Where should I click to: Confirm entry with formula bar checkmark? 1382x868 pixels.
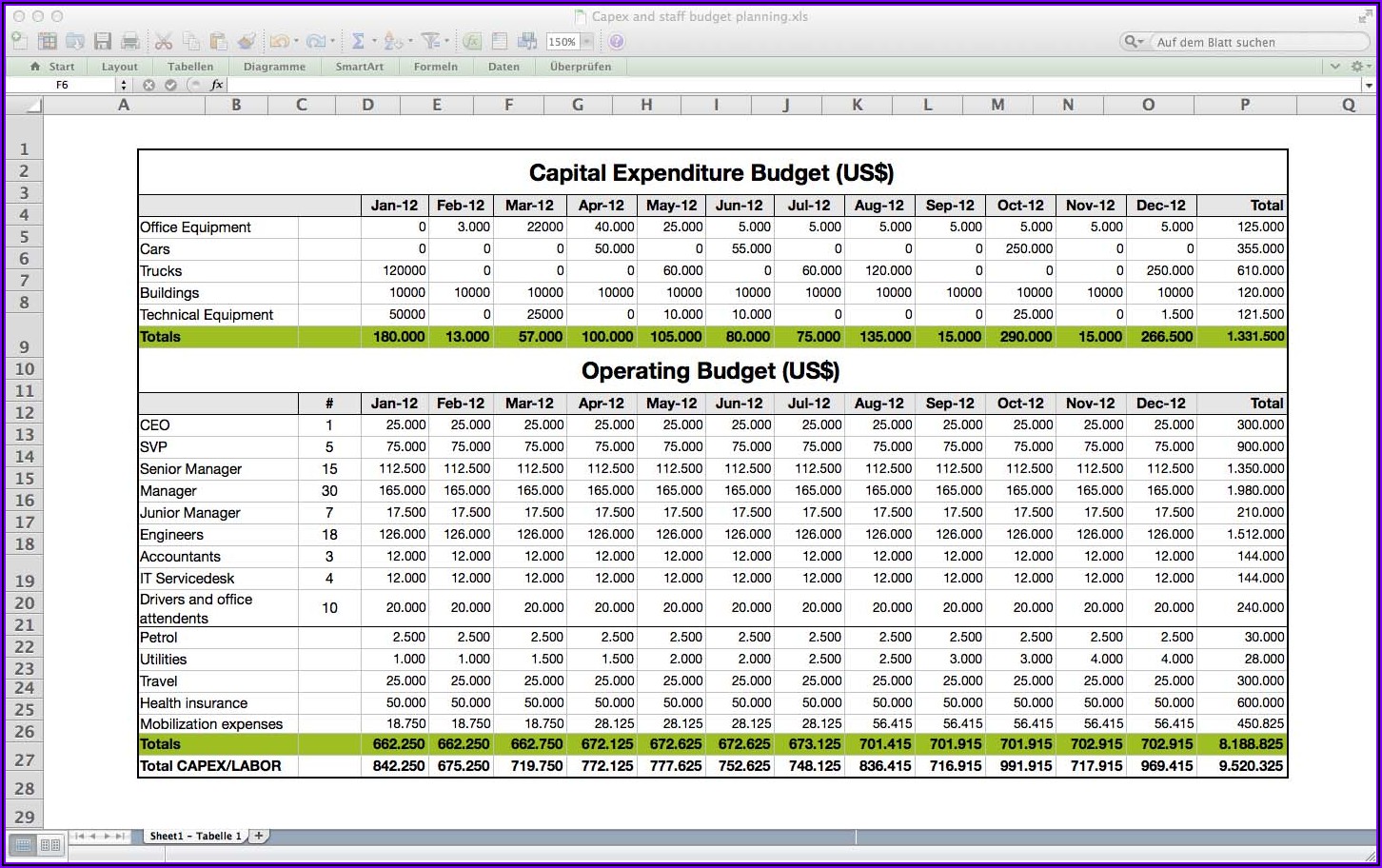[x=170, y=85]
